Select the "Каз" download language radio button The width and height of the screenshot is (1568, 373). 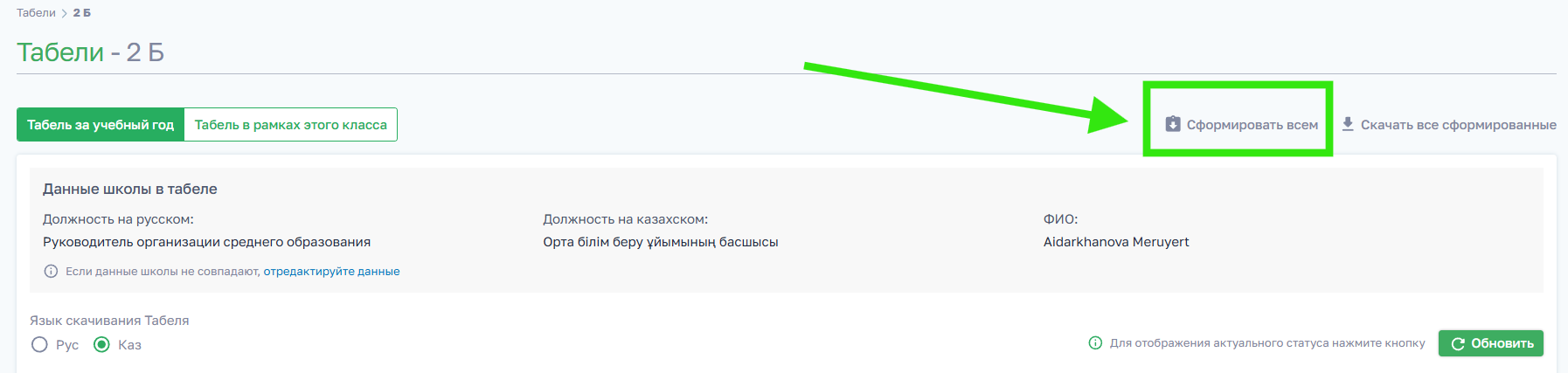pyautogui.click(x=101, y=345)
